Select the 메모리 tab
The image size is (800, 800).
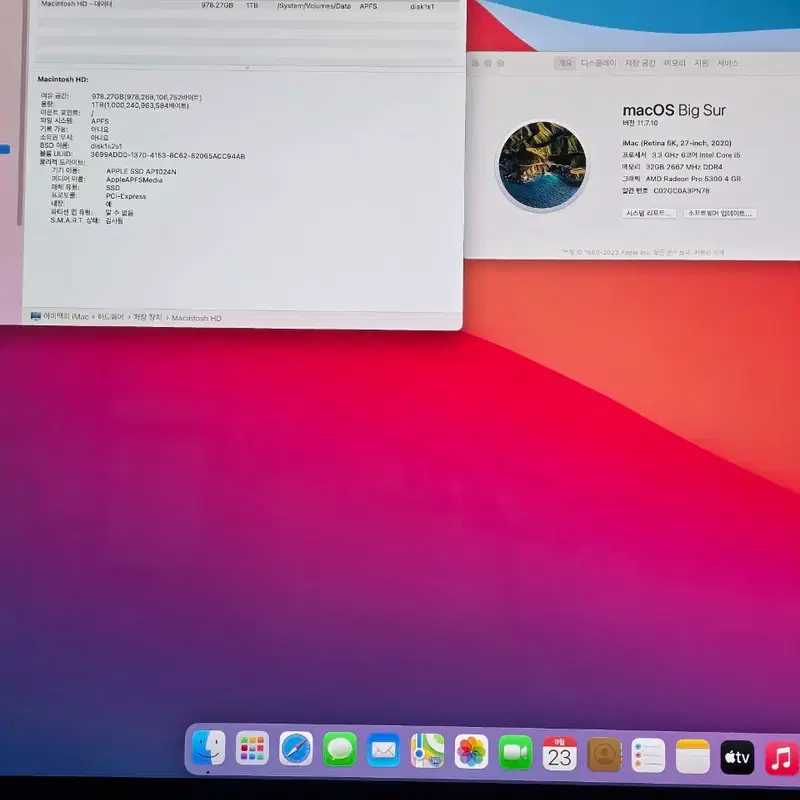[x=674, y=63]
